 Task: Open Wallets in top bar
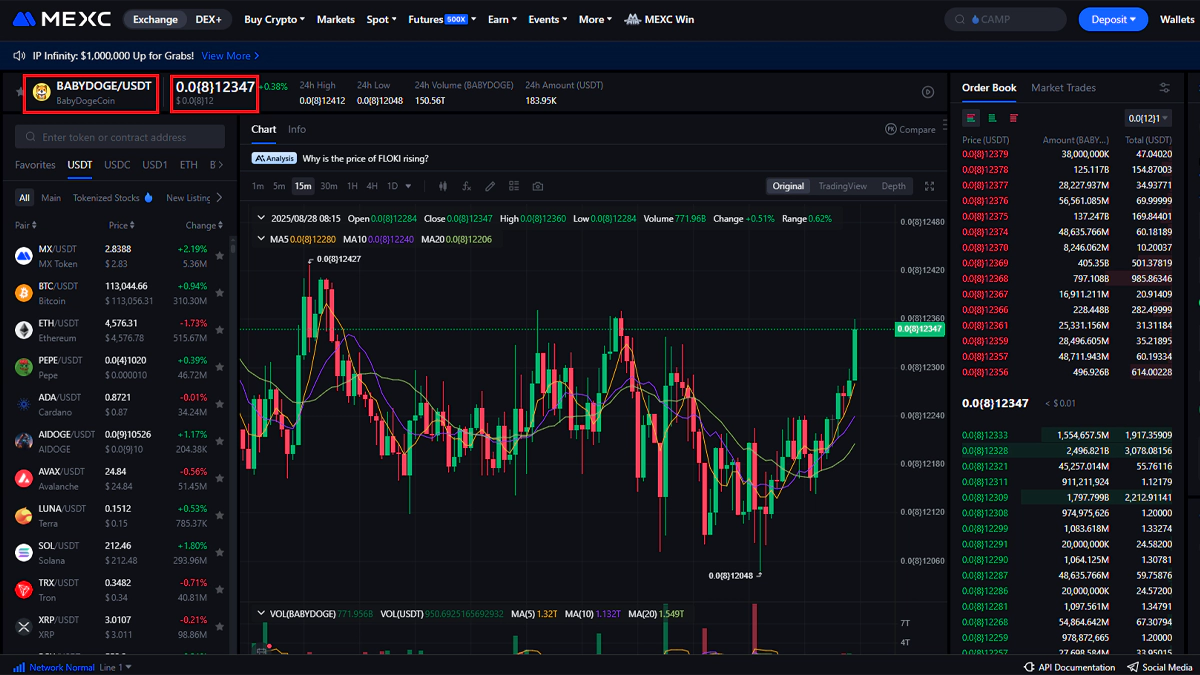(x=1177, y=19)
